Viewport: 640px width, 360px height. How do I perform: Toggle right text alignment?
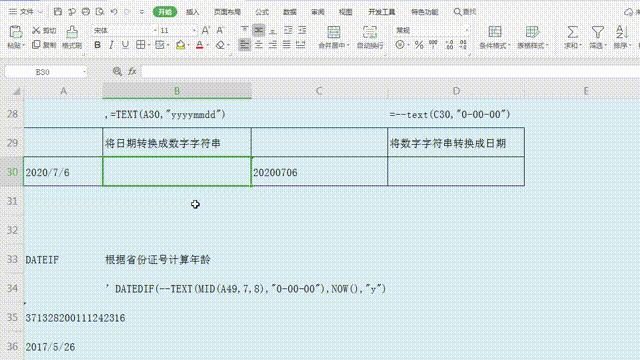click(x=273, y=45)
